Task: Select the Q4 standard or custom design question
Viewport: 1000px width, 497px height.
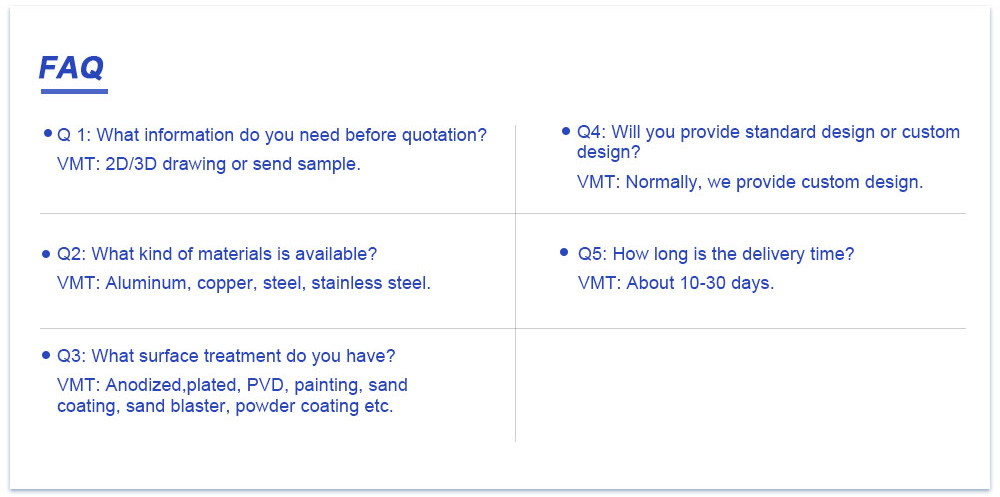Action: pyautogui.click(x=768, y=142)
